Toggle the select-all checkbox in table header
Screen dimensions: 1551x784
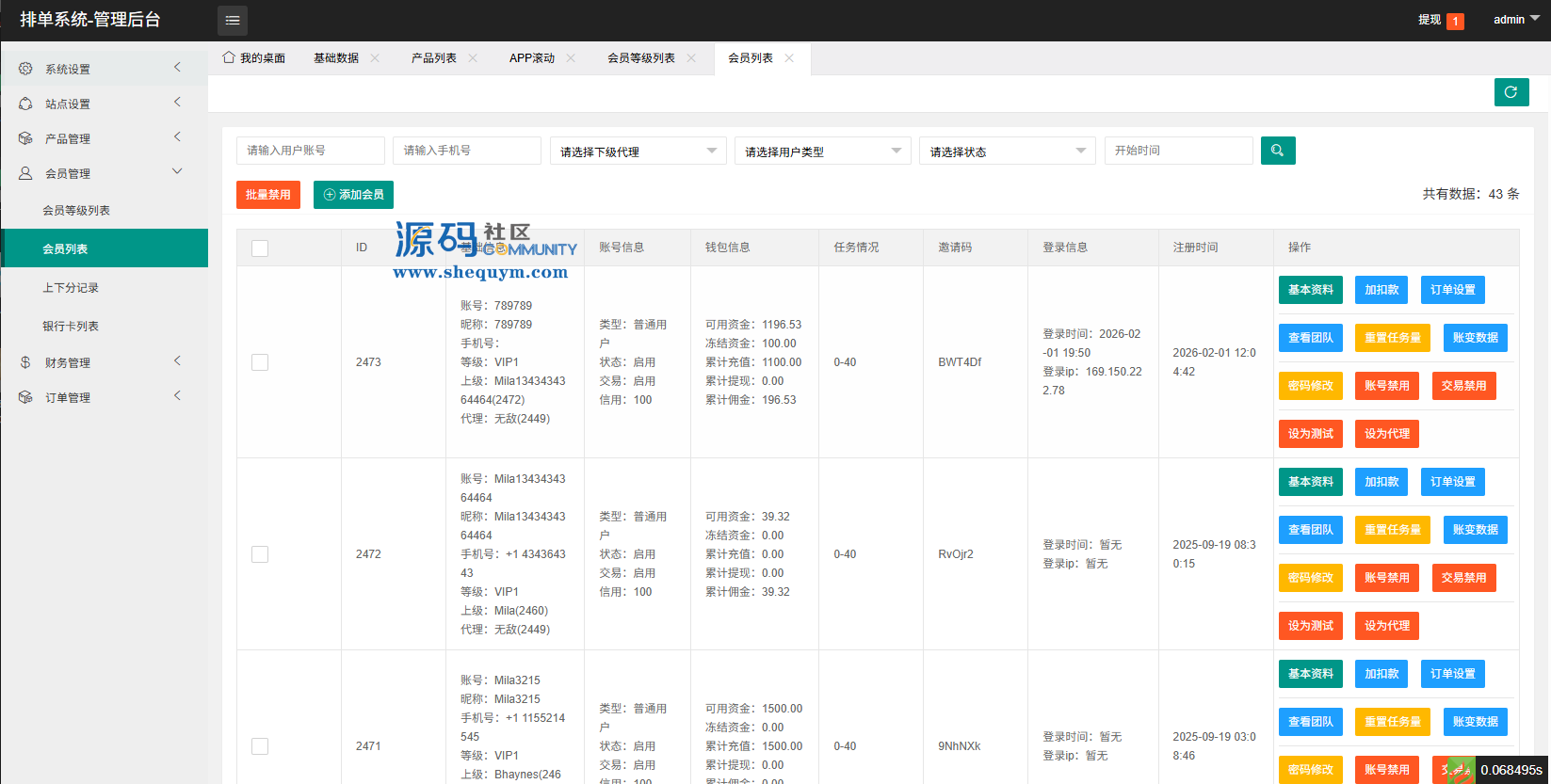pyautogui.click(x=260, y=248)
